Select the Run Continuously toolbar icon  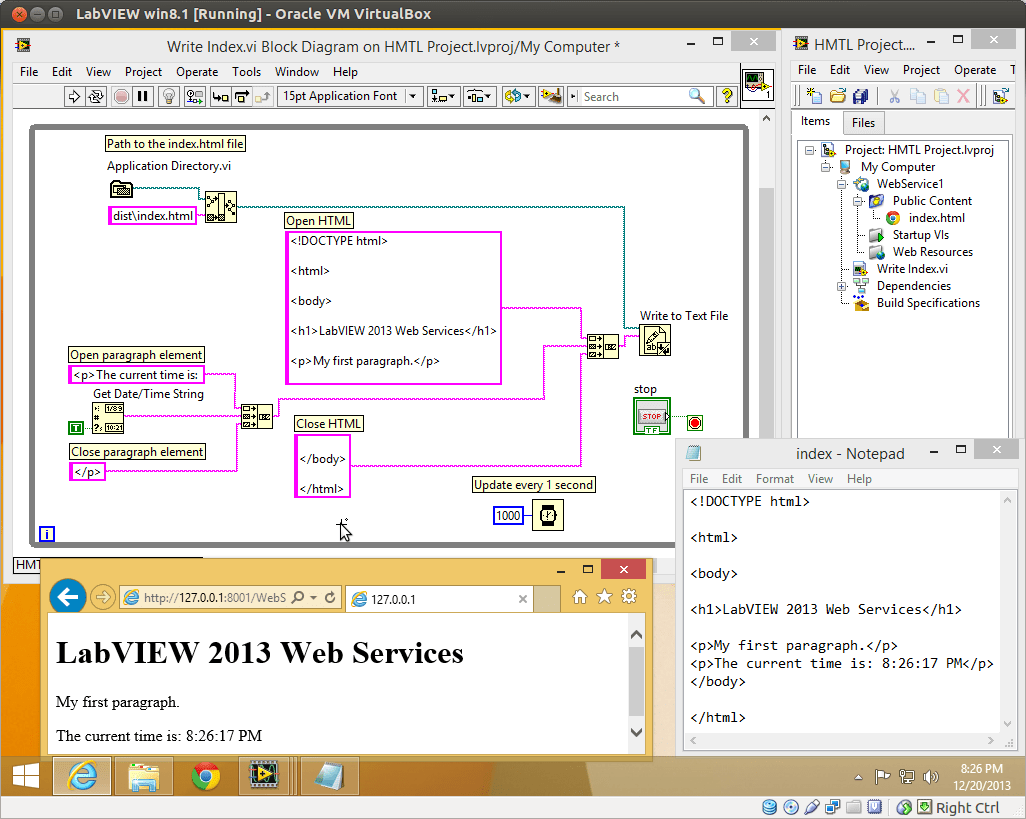95,97
